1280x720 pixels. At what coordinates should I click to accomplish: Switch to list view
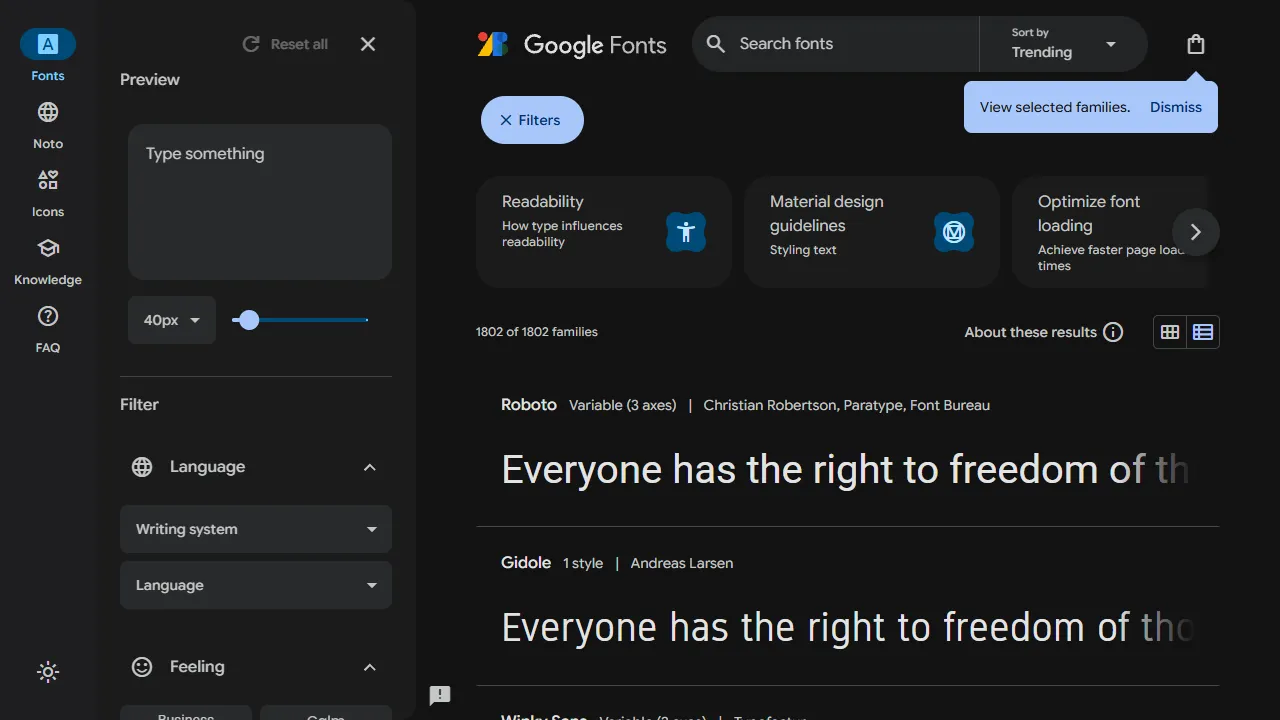[1203, 332]
